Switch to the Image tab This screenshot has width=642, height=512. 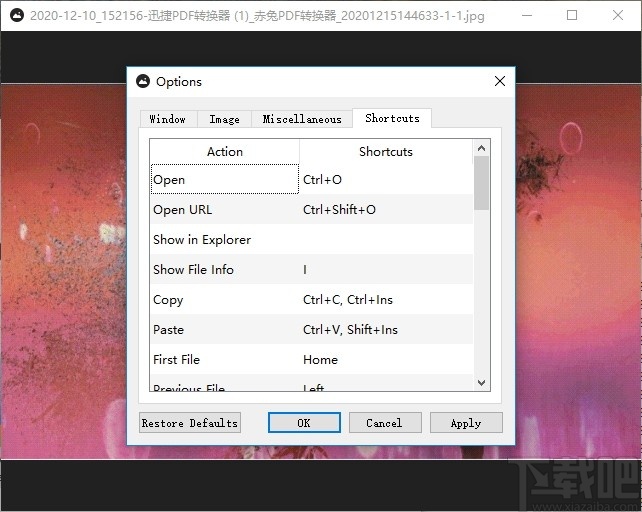pos(224,119)
